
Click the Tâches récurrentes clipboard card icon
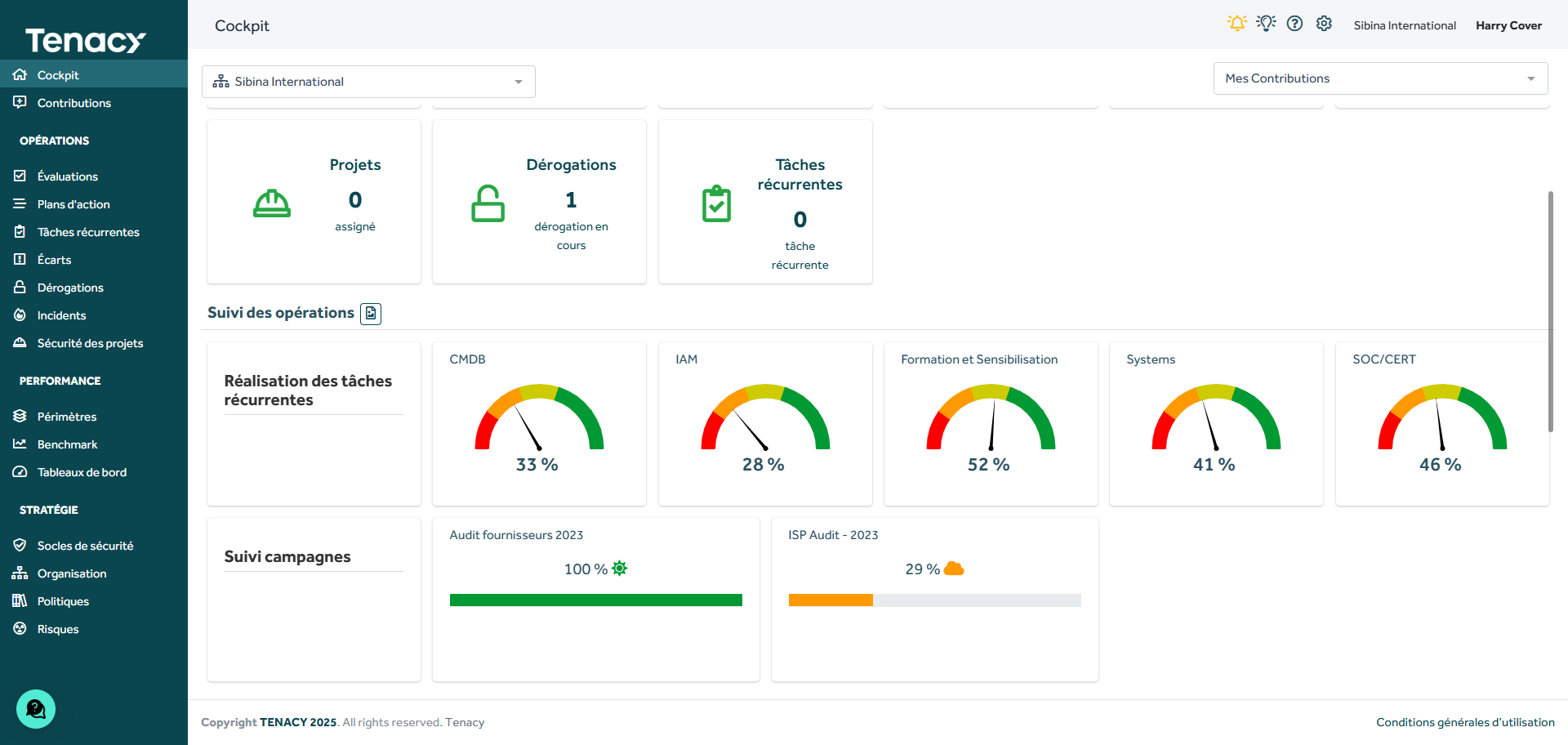click(716, 203)
